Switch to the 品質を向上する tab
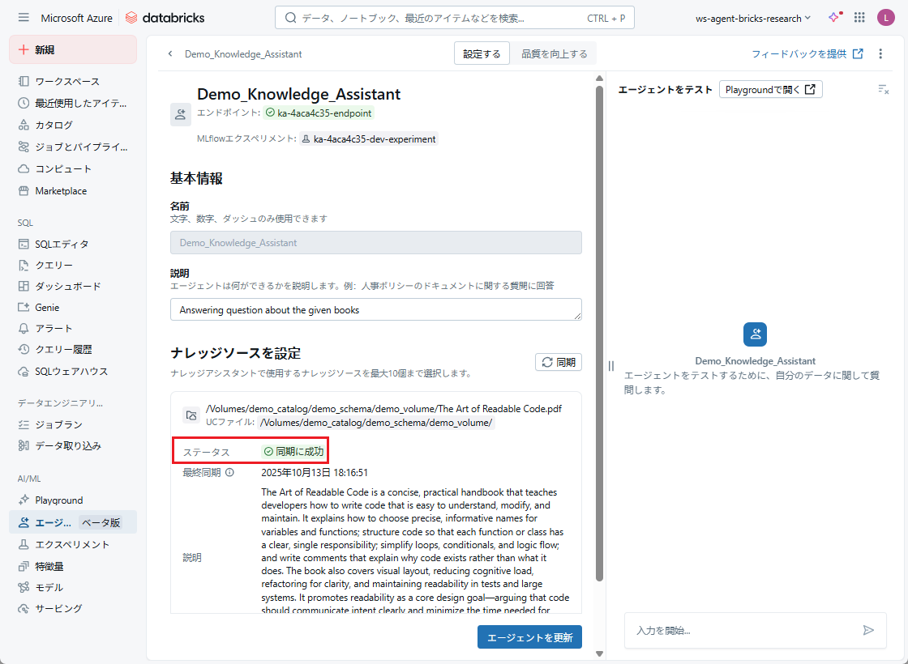908x664 pixels. (x=554, y=54)
